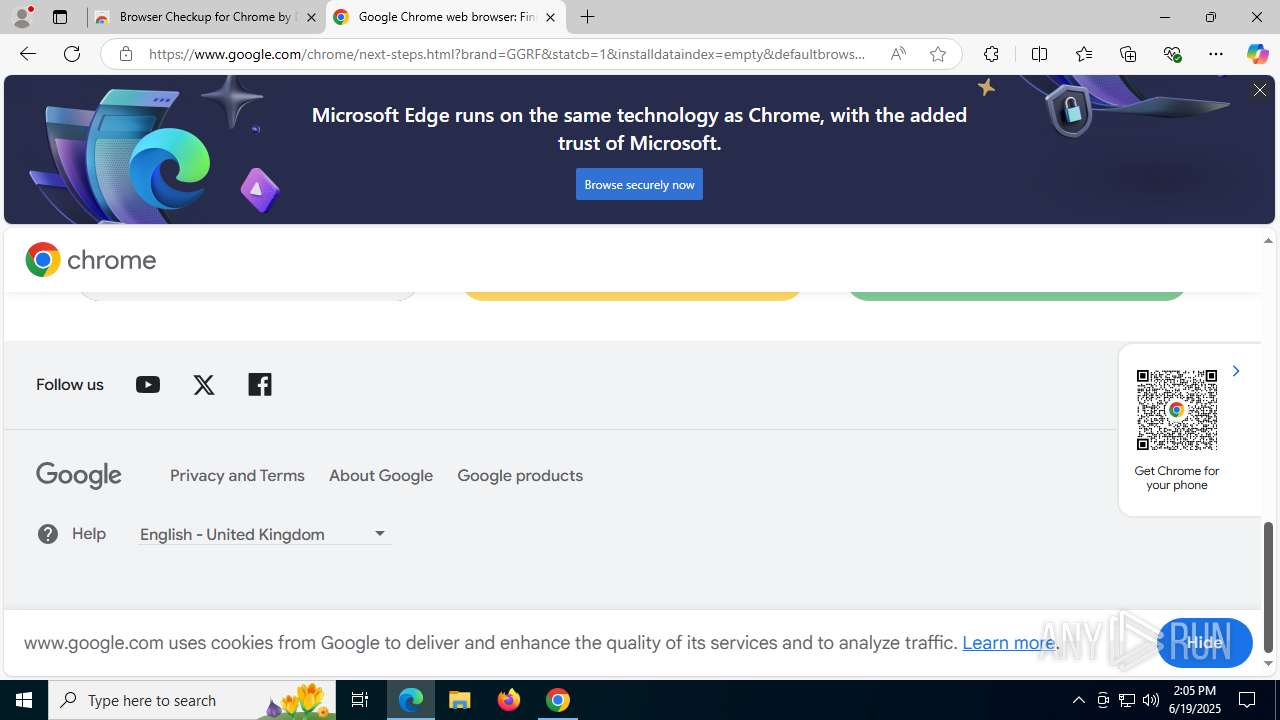Go back to previous page

click(x=27, y=54)
